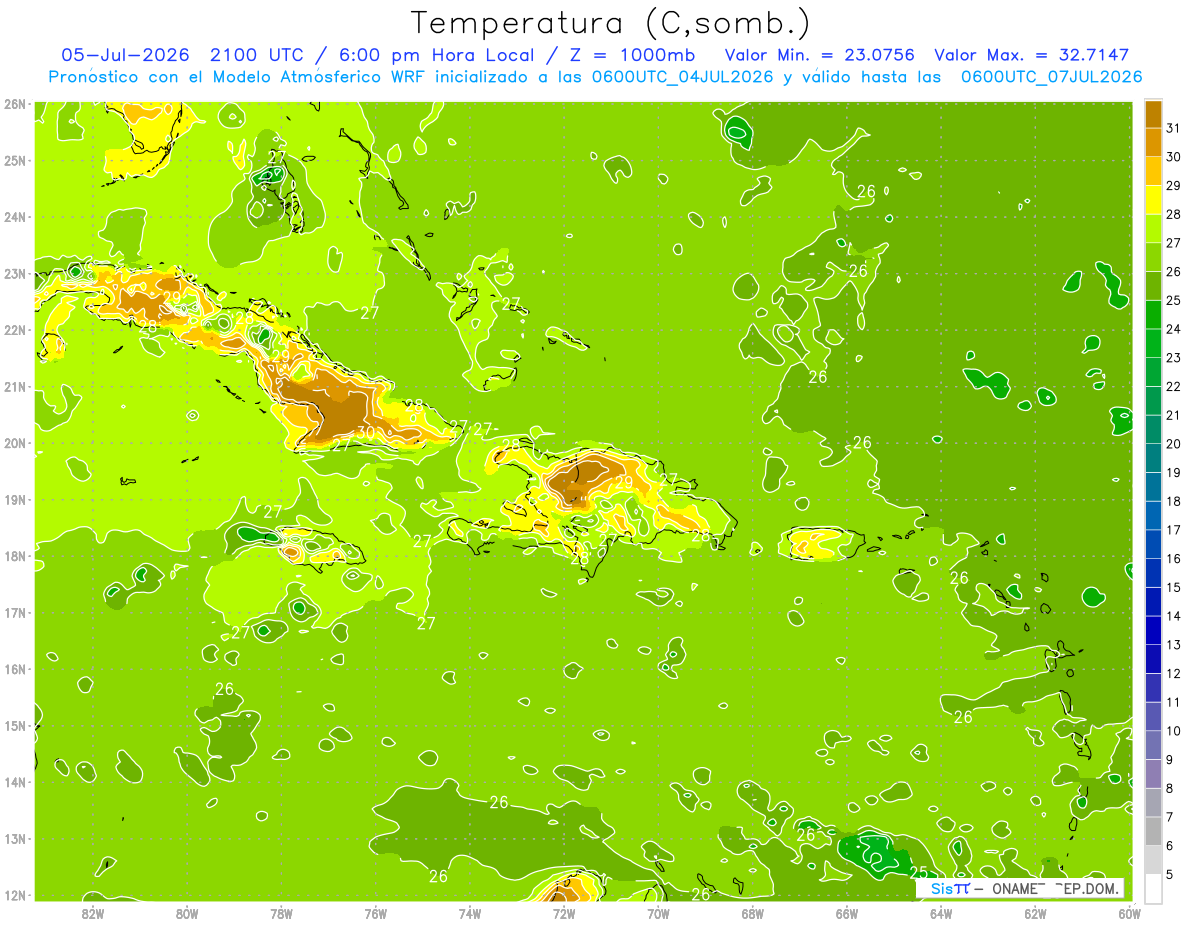The image size is (1200, 927).
Task: Click the colorbar label 10
Action: [x=1173, y=731]
